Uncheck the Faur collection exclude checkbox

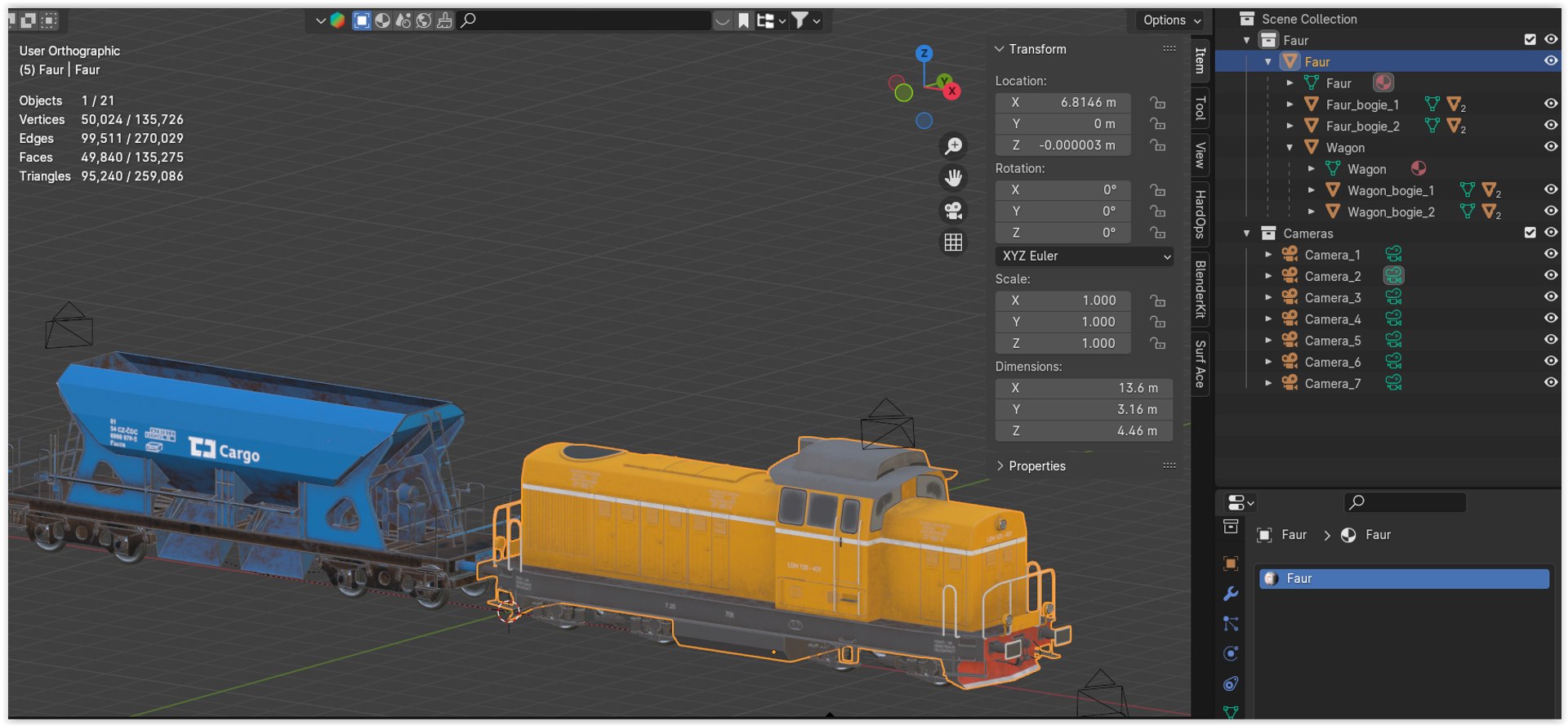tap(1530, 40)
